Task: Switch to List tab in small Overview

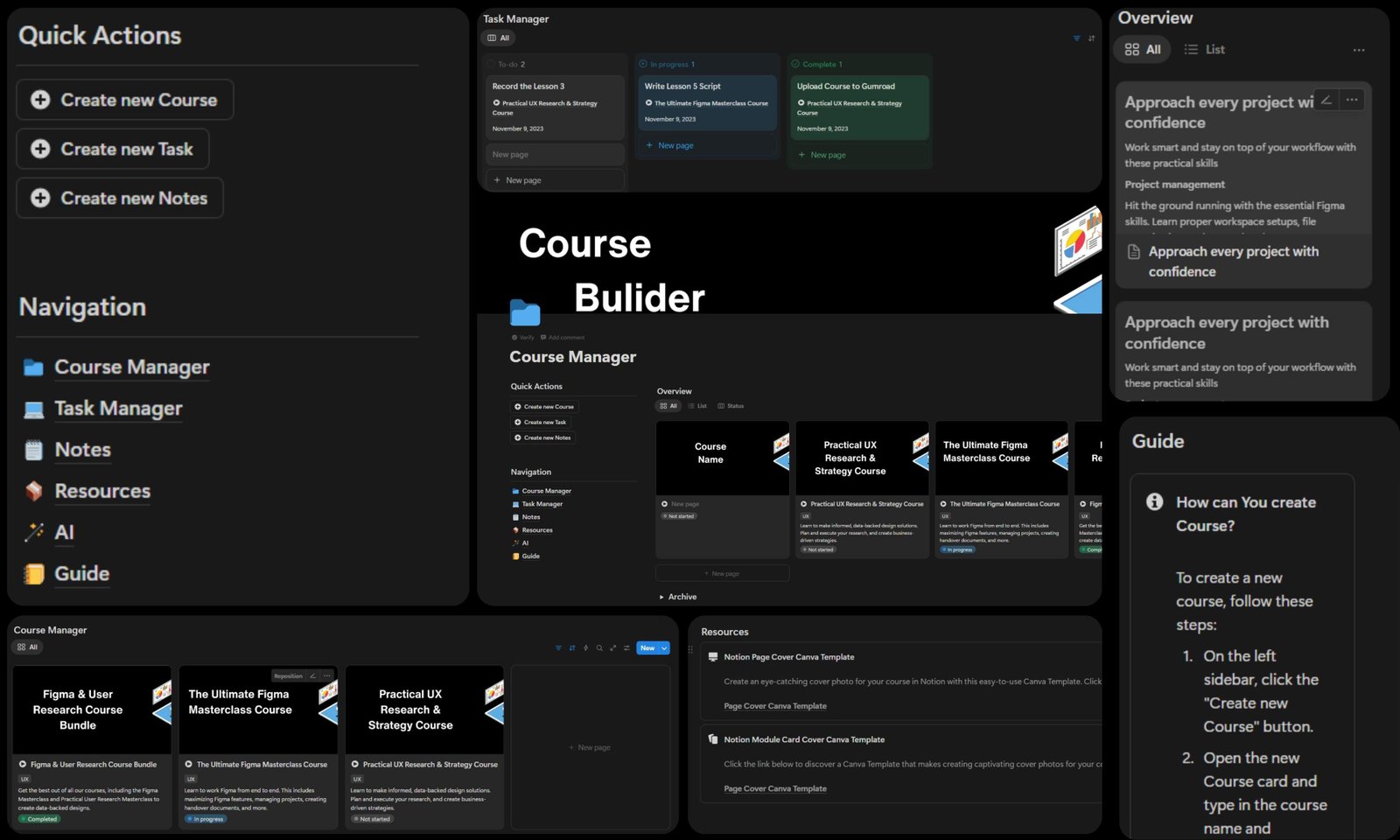Action: click(x=697, y=406)
